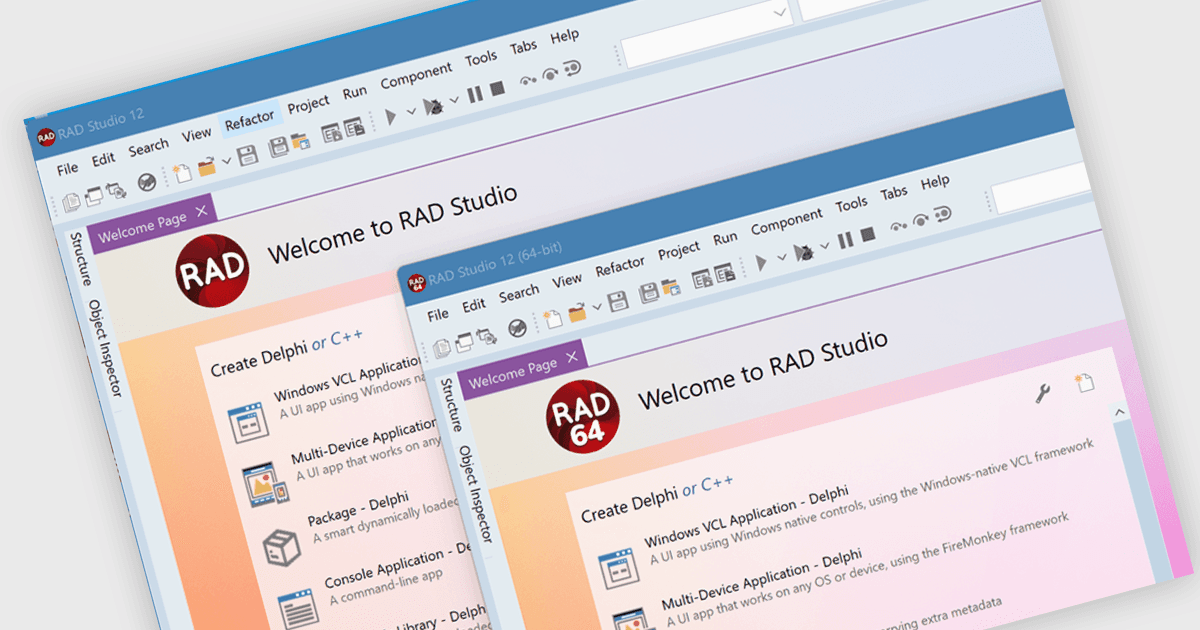The width and height of the screenshot is (1200, 630).
Task: Open Refactor menu in 64-bit window
Action: (620, 266)
